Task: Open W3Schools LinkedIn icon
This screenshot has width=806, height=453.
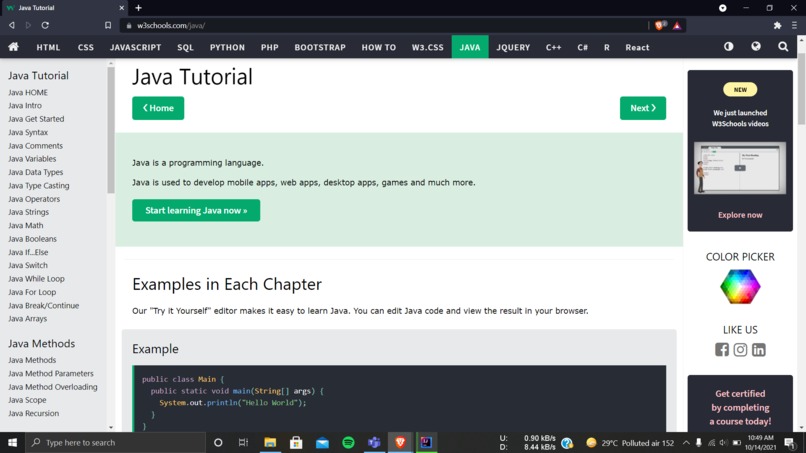Action: [x=759, y=350]
